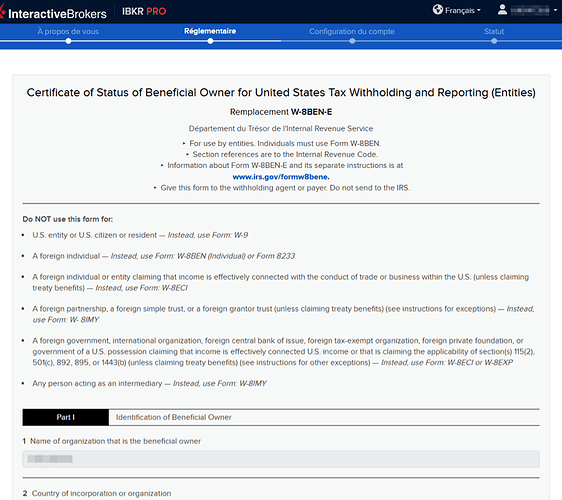Click the Identification of Beneficial Owner heading

pos(173,417)
